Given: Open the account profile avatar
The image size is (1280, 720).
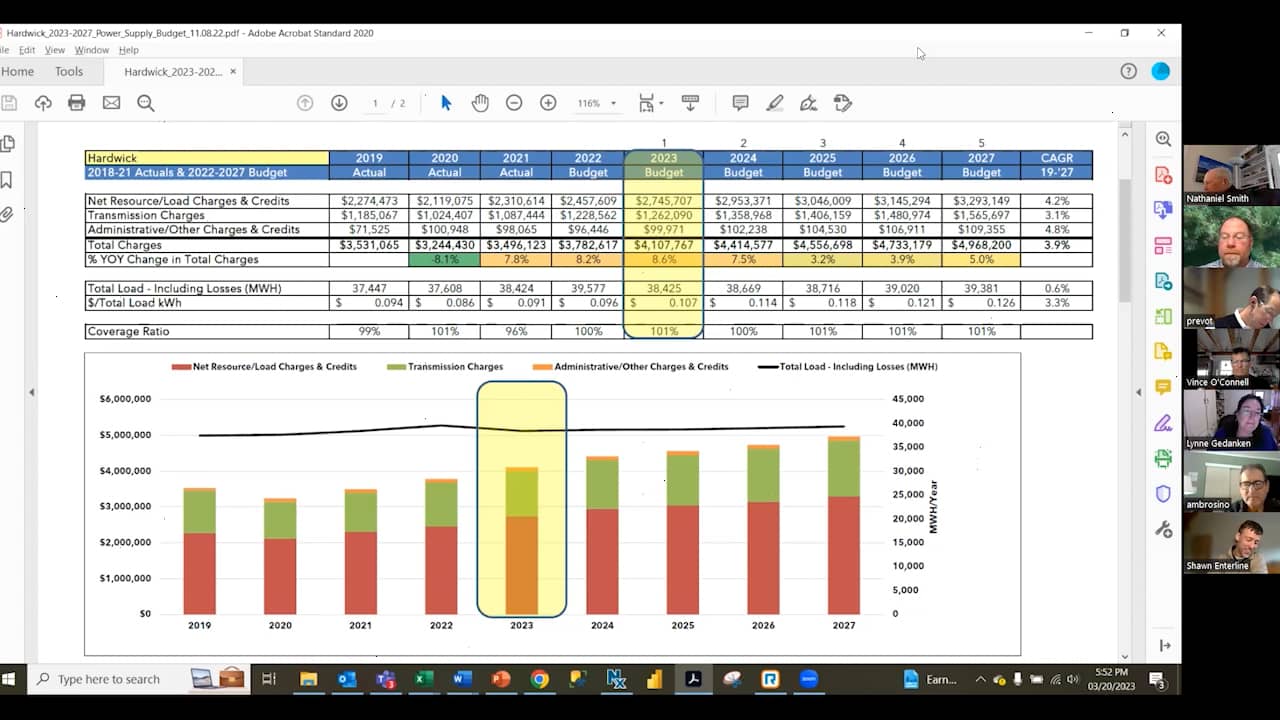Looking at the screenshot, I should [x=1161, y=71].
